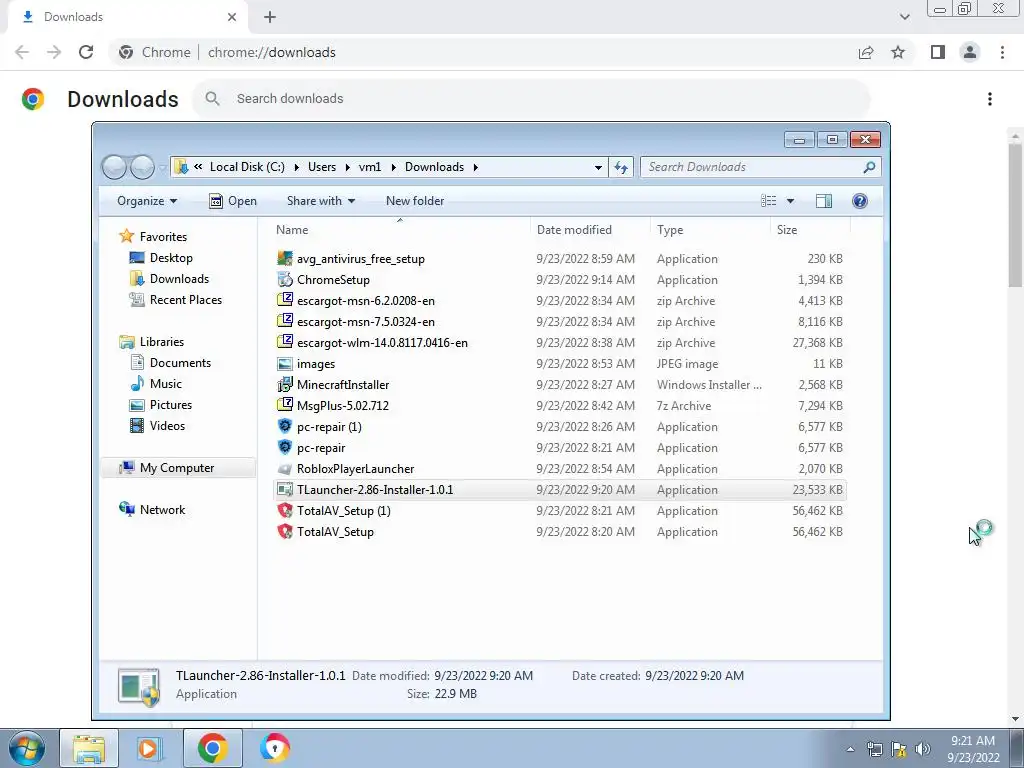Select My Computer in navigation pane
The image size is (1024, 768).
point(177,468)
